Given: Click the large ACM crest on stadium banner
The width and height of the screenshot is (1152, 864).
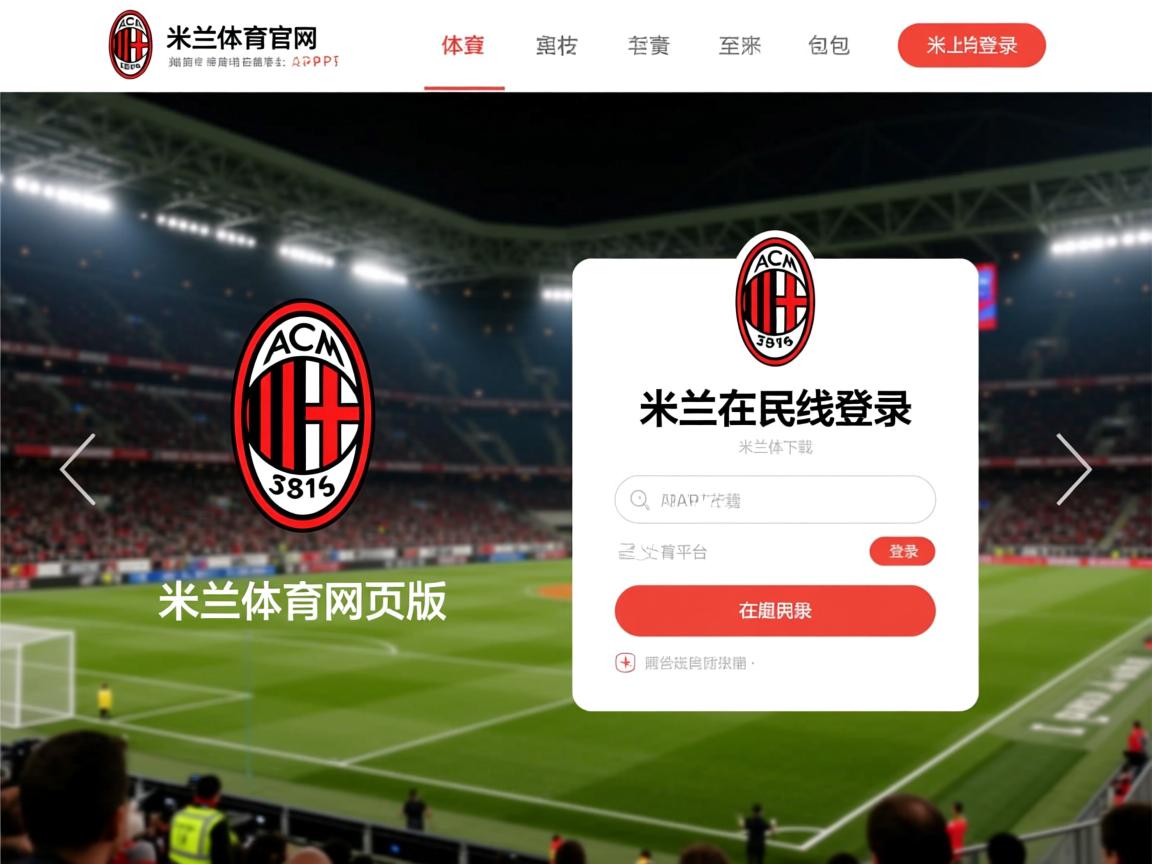Looking at the screenshot, I should click(x=303, y=415).
